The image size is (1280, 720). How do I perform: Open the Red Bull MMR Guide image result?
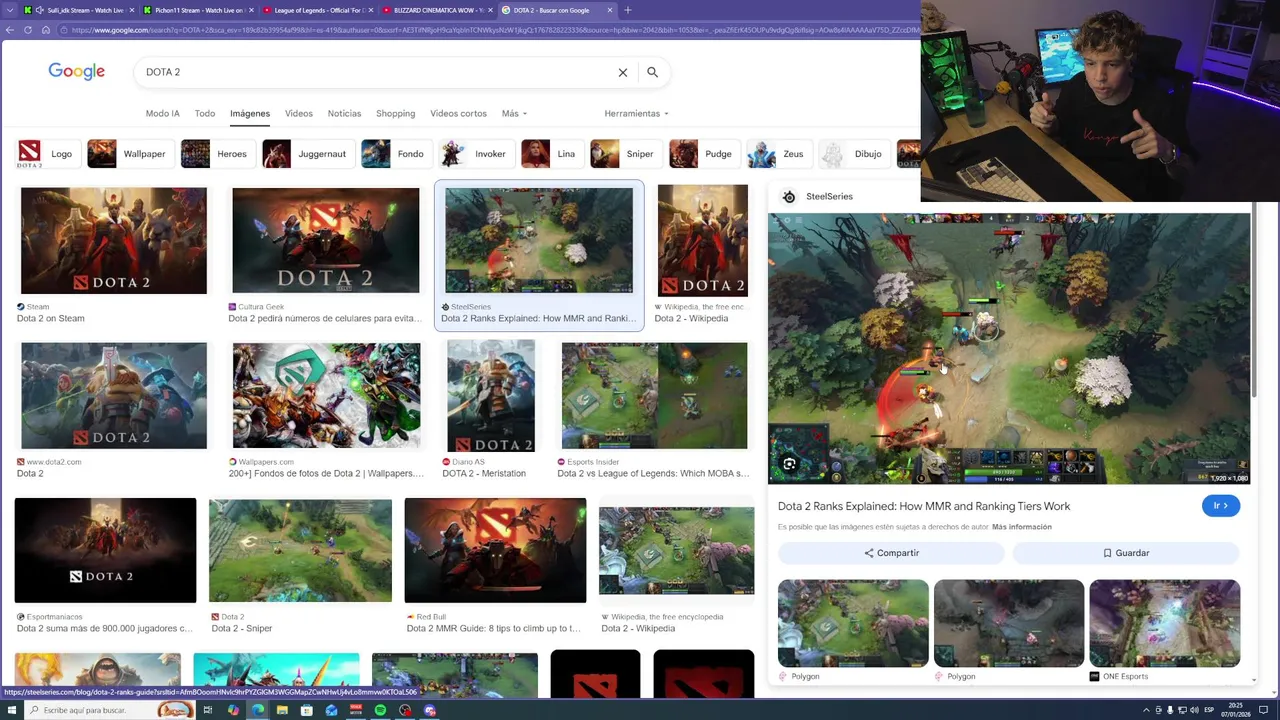tap(495, 550)
